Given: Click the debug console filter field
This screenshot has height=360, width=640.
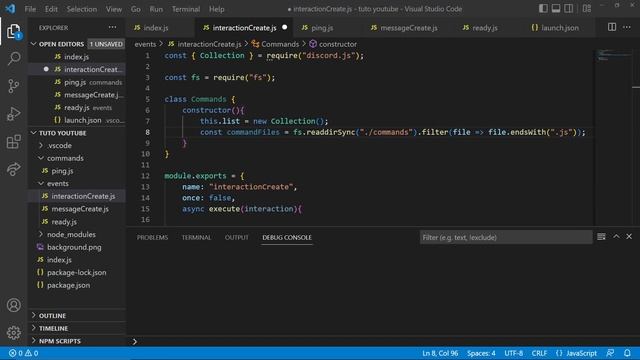Looking at the screenshot, I should coord(506,237).
